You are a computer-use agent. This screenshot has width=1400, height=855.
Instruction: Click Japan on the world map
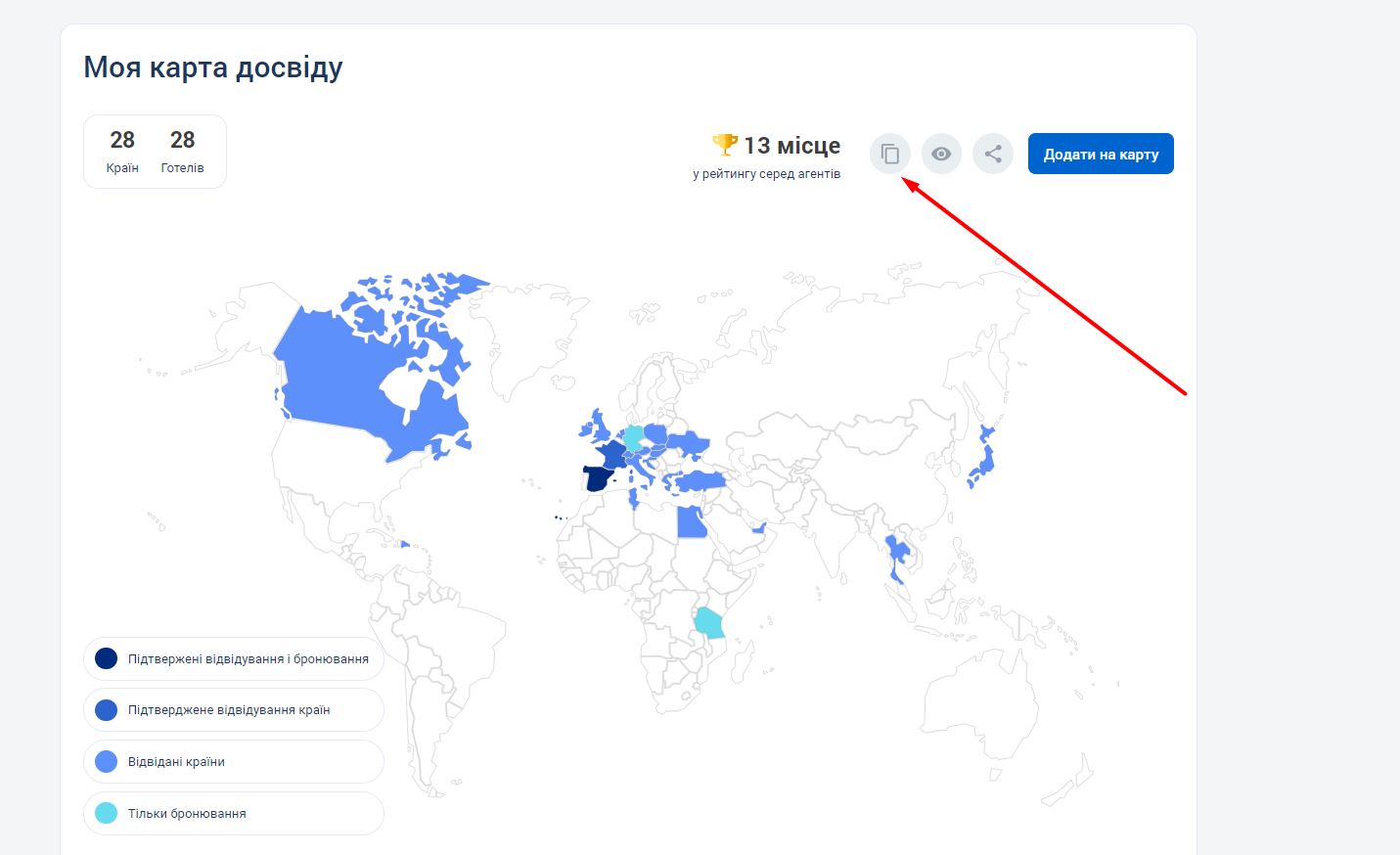tap(984, 460)
